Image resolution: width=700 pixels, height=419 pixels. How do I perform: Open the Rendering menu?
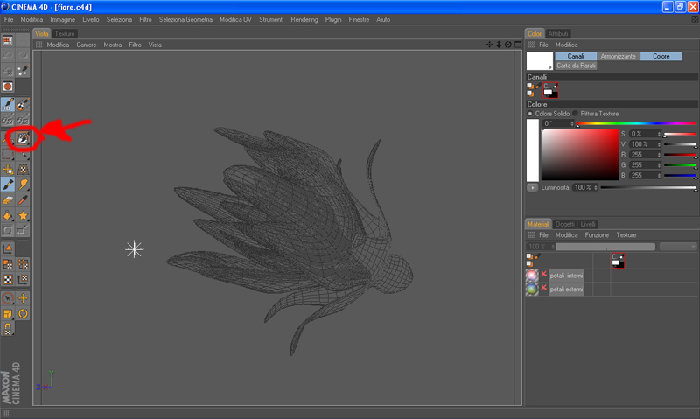tap(304, 20)
